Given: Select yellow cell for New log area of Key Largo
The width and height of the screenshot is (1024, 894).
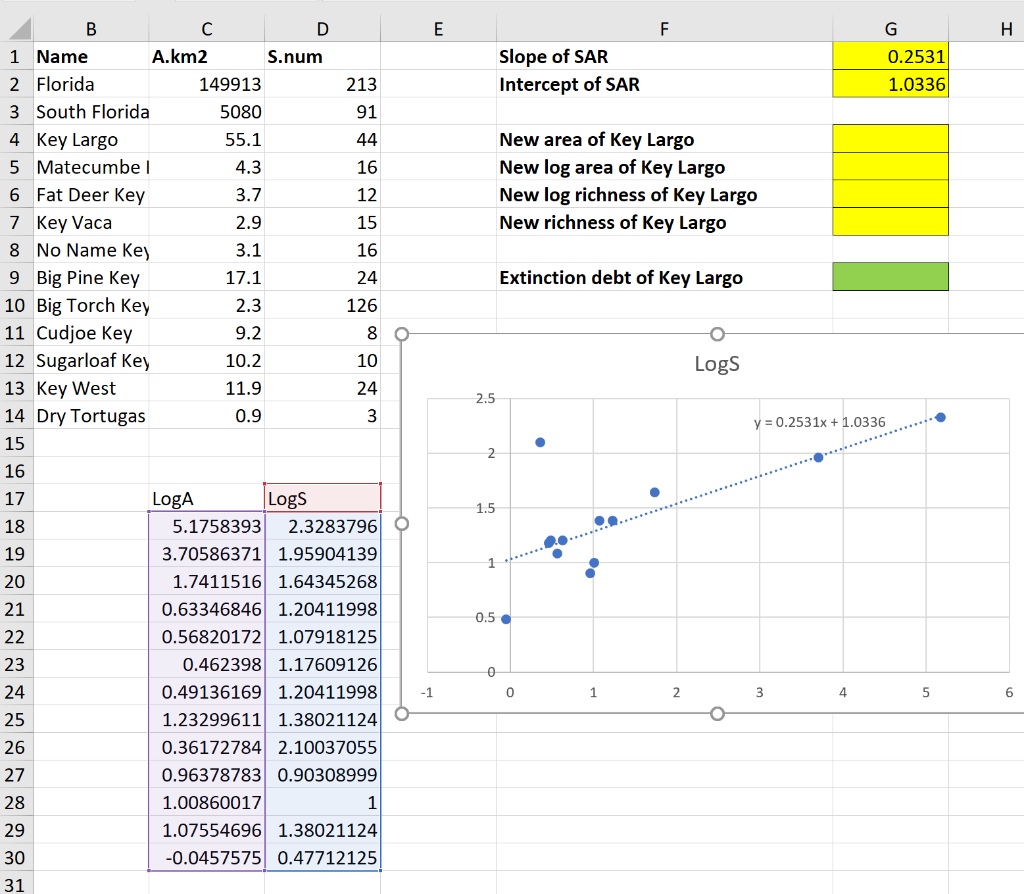Looking at the screenshot, I should 890,167.
